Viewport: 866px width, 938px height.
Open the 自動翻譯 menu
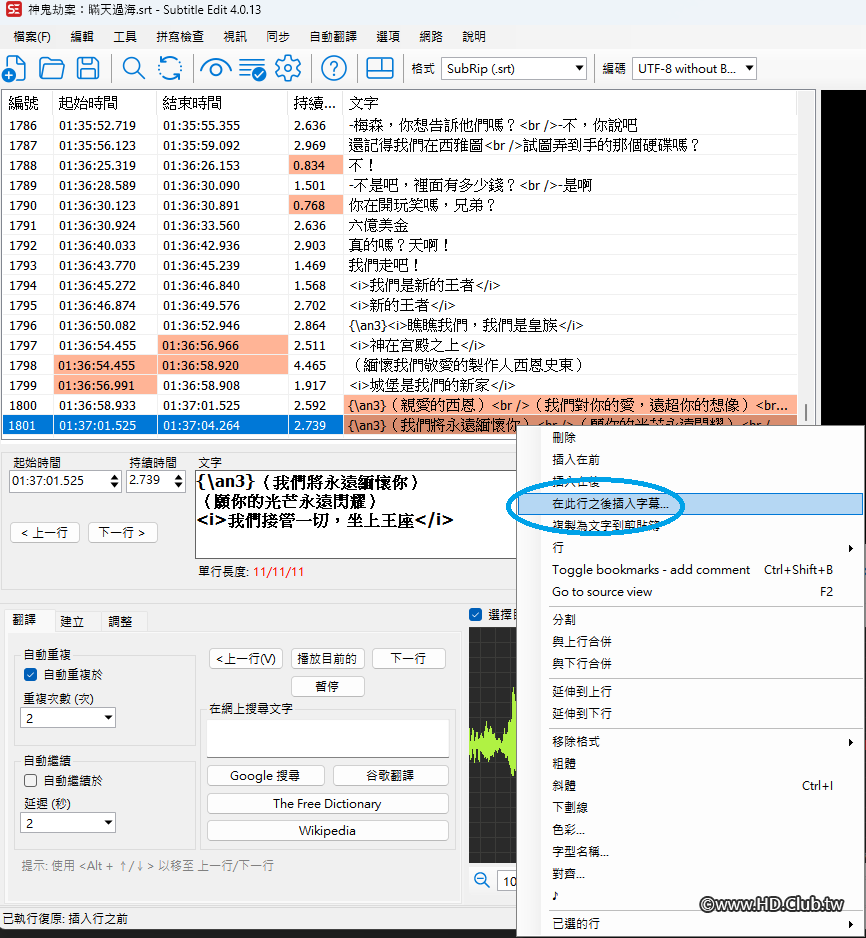click(x=333, y=36)
